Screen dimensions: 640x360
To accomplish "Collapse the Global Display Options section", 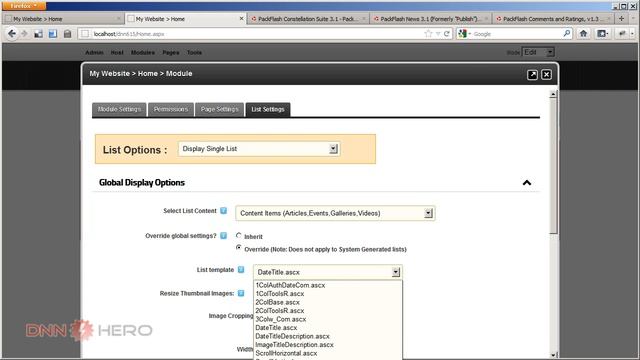I will tap(527, 182).
